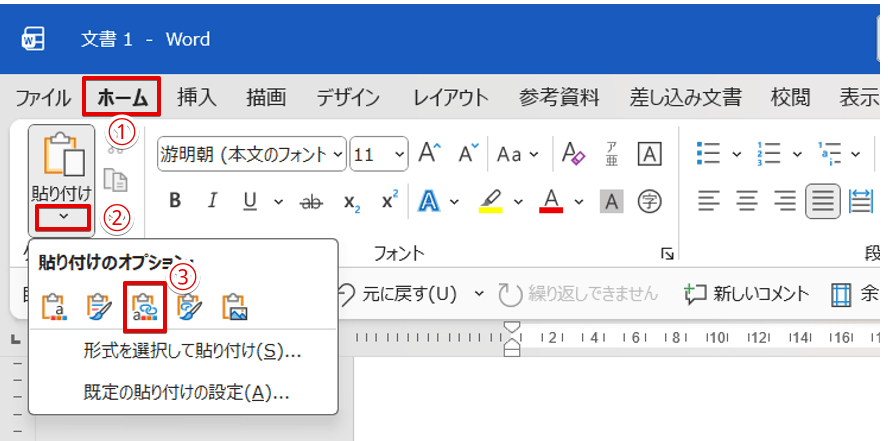Center align text
888x441 pixels.
pyautogui.click(x=747, y=201)
